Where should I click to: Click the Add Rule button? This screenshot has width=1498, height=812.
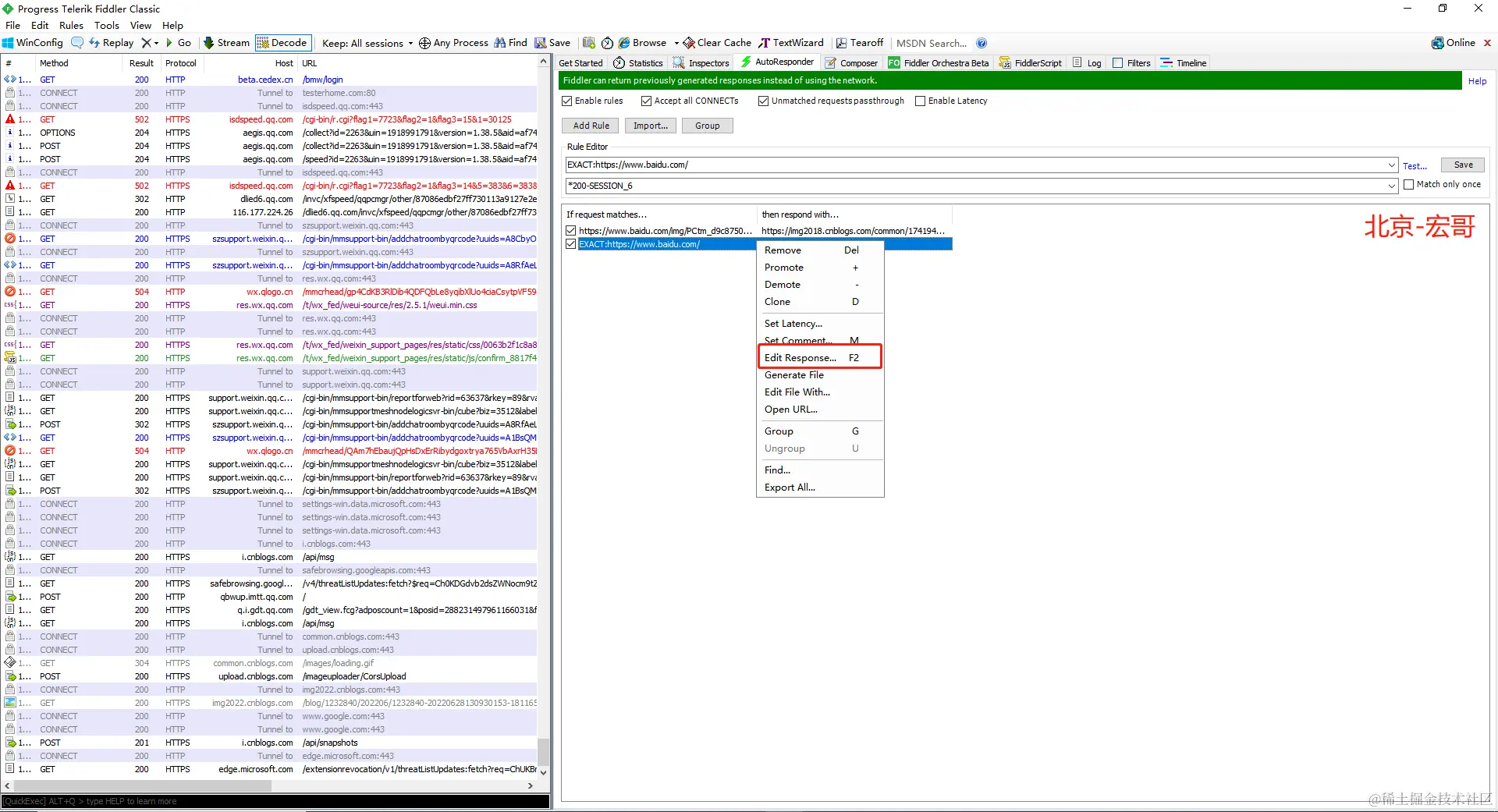pos(591,126)
